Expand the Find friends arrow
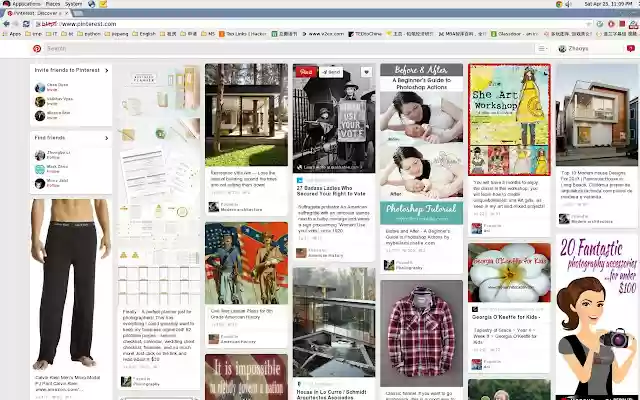Image resolution: width=640 pixels, height=400 pixels. point(107,138)
